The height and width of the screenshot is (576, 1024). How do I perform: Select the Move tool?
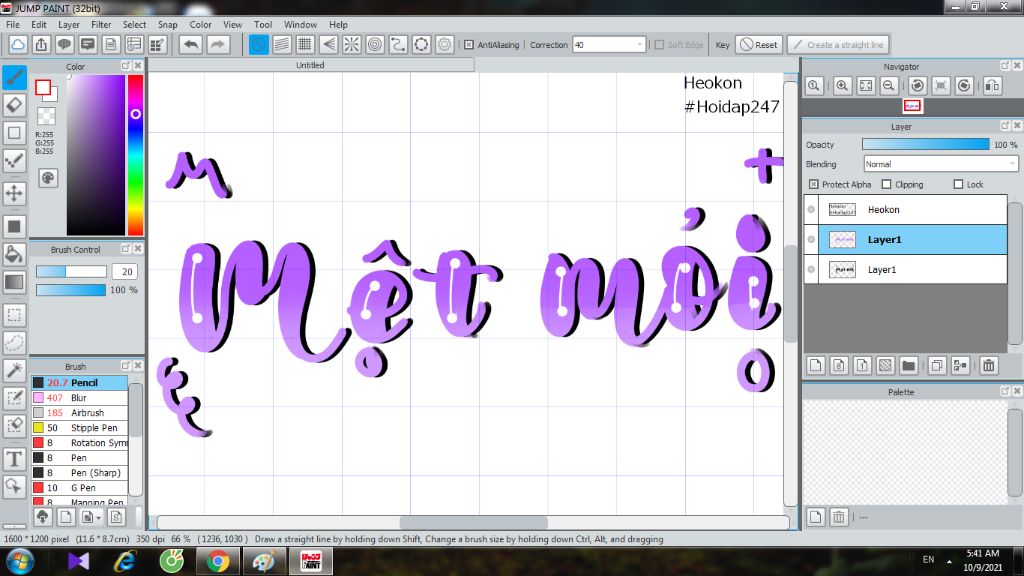point(14,193)
